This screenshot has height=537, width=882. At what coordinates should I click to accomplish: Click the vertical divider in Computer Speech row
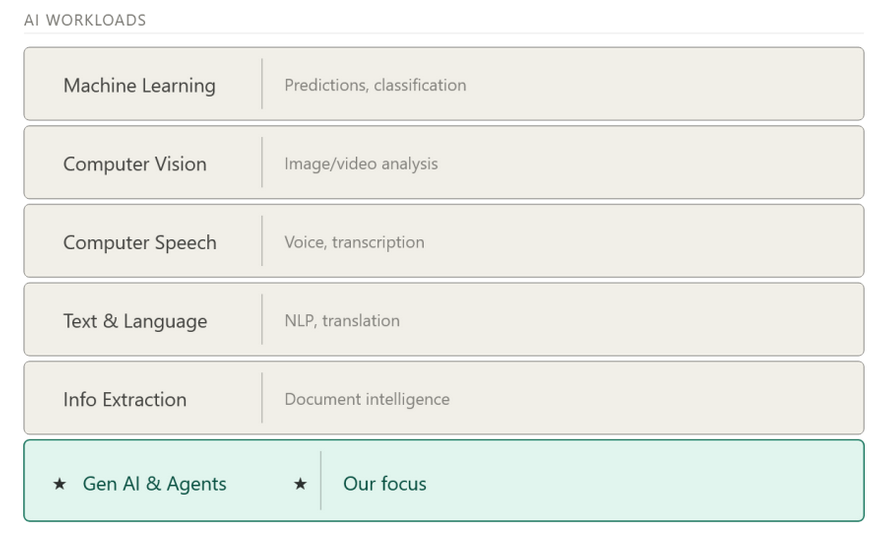[262, 241]
